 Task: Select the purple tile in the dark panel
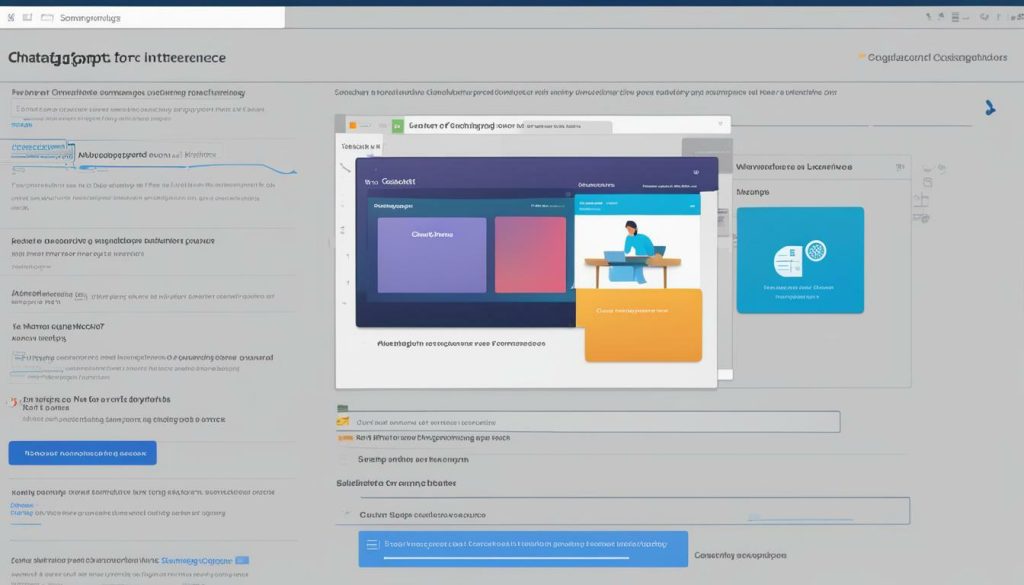(x=432, y=255)
